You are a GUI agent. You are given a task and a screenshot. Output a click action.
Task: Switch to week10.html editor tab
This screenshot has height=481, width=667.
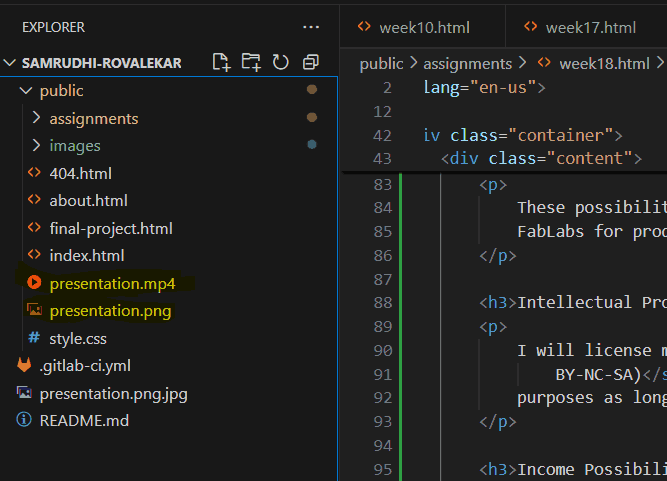422,28
